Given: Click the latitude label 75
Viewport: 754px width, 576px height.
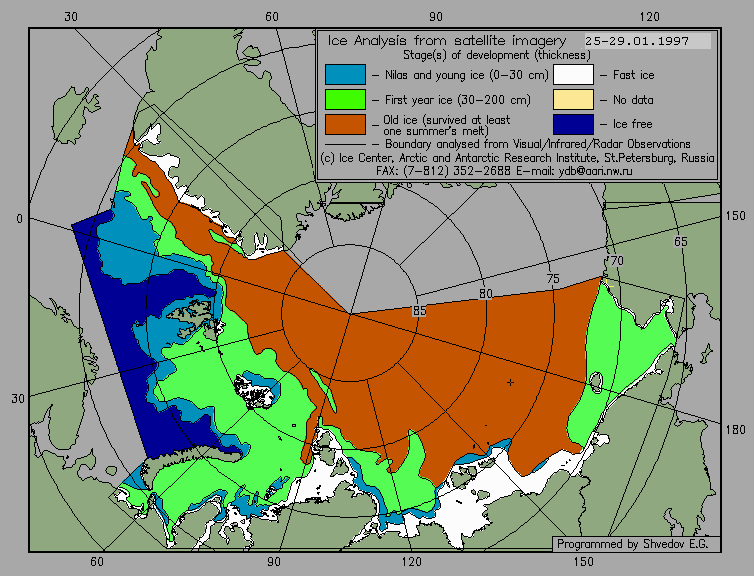Looking at the screenshot, I should tap(553, 278).
